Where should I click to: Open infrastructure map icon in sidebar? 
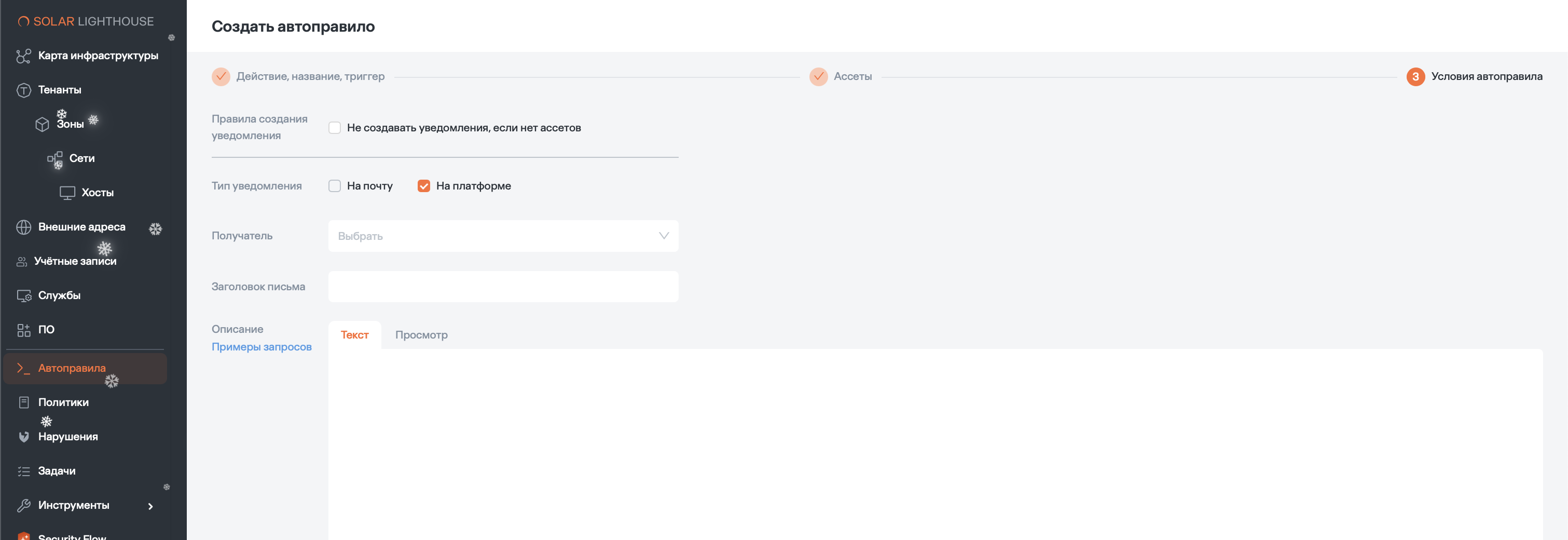click(24, 56)
